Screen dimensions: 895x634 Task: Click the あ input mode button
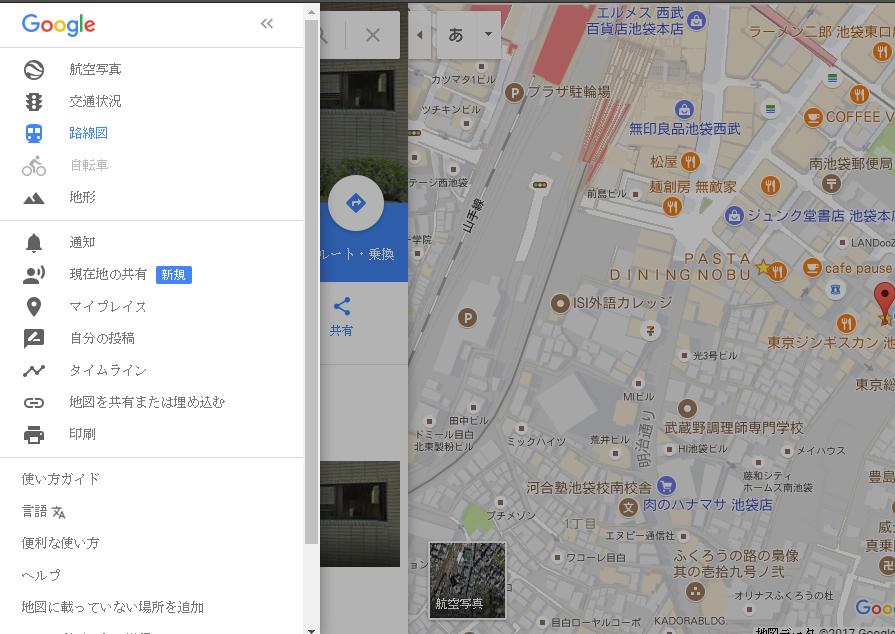tap(456, 35)
